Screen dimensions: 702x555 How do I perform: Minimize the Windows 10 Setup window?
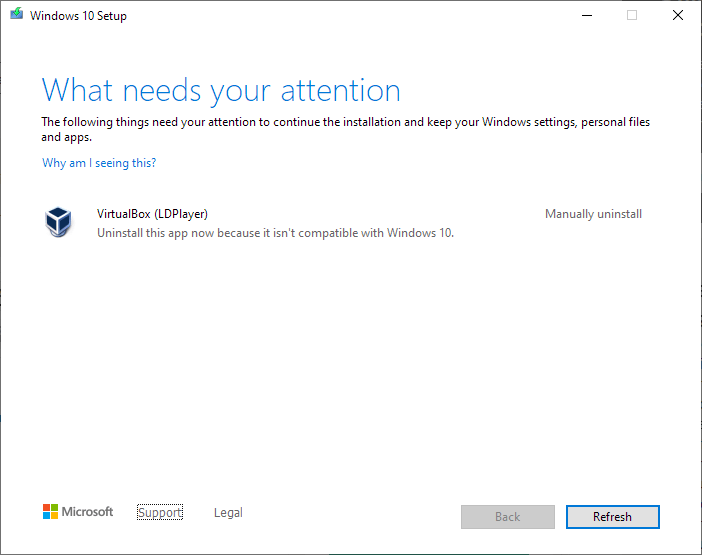click(x=586, y=15)
